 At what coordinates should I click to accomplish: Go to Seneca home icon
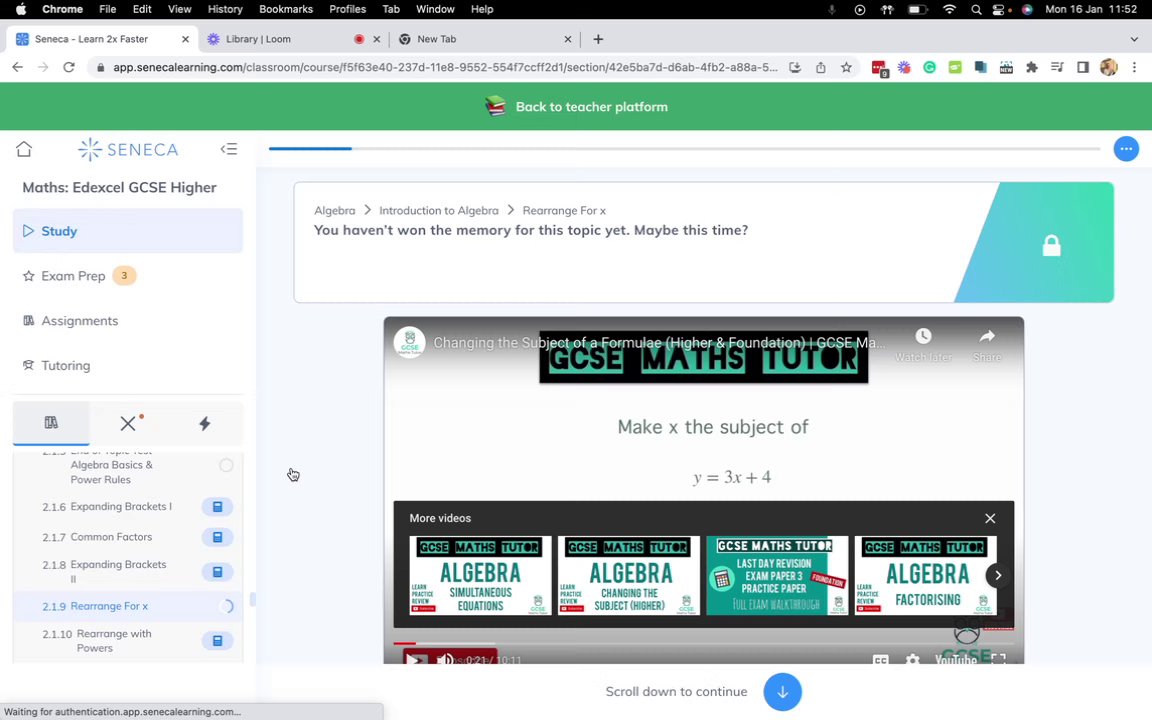tap(24, 149)
